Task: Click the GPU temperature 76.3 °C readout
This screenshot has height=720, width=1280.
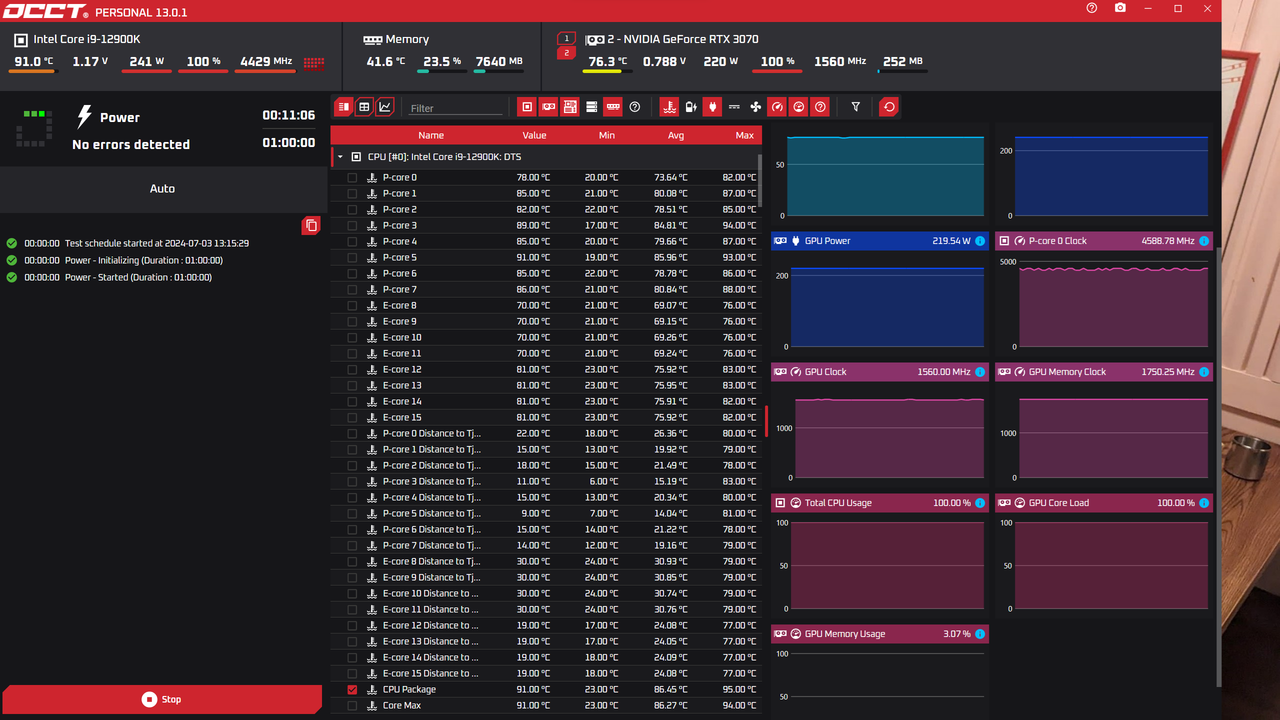Action: coord(608,62)
